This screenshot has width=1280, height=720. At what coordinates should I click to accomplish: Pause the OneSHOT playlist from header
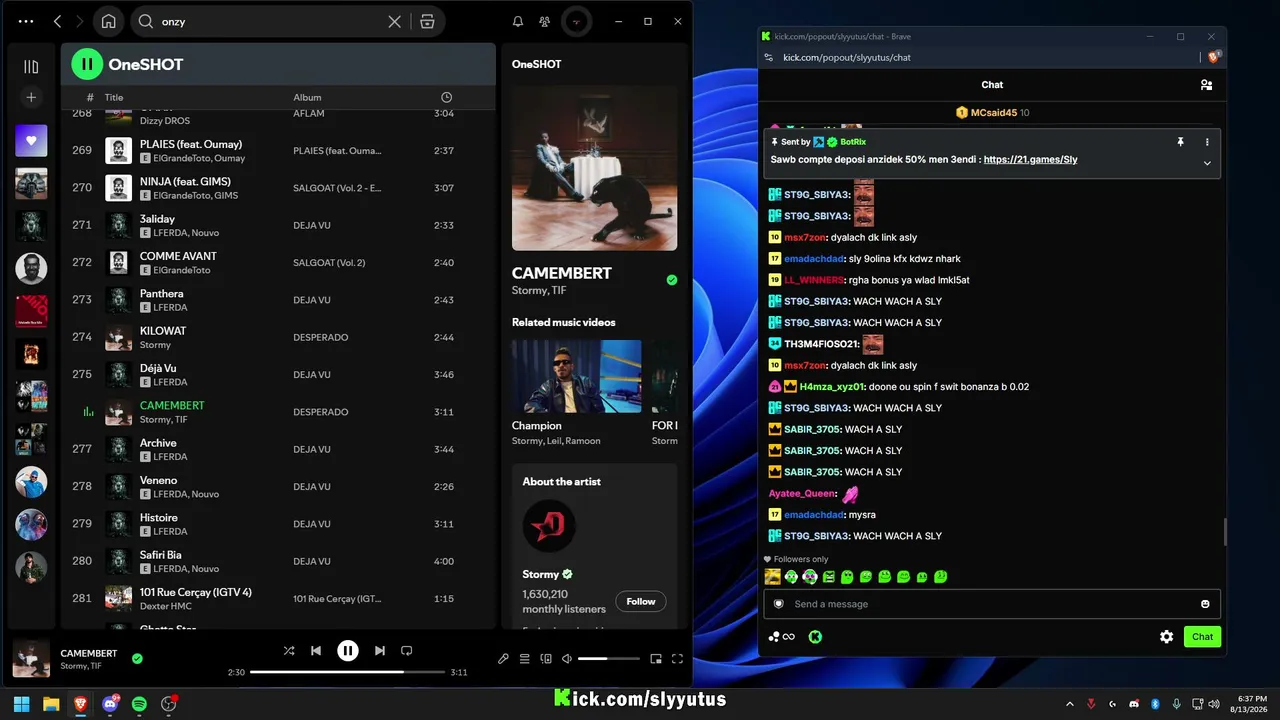coord(87,64)
